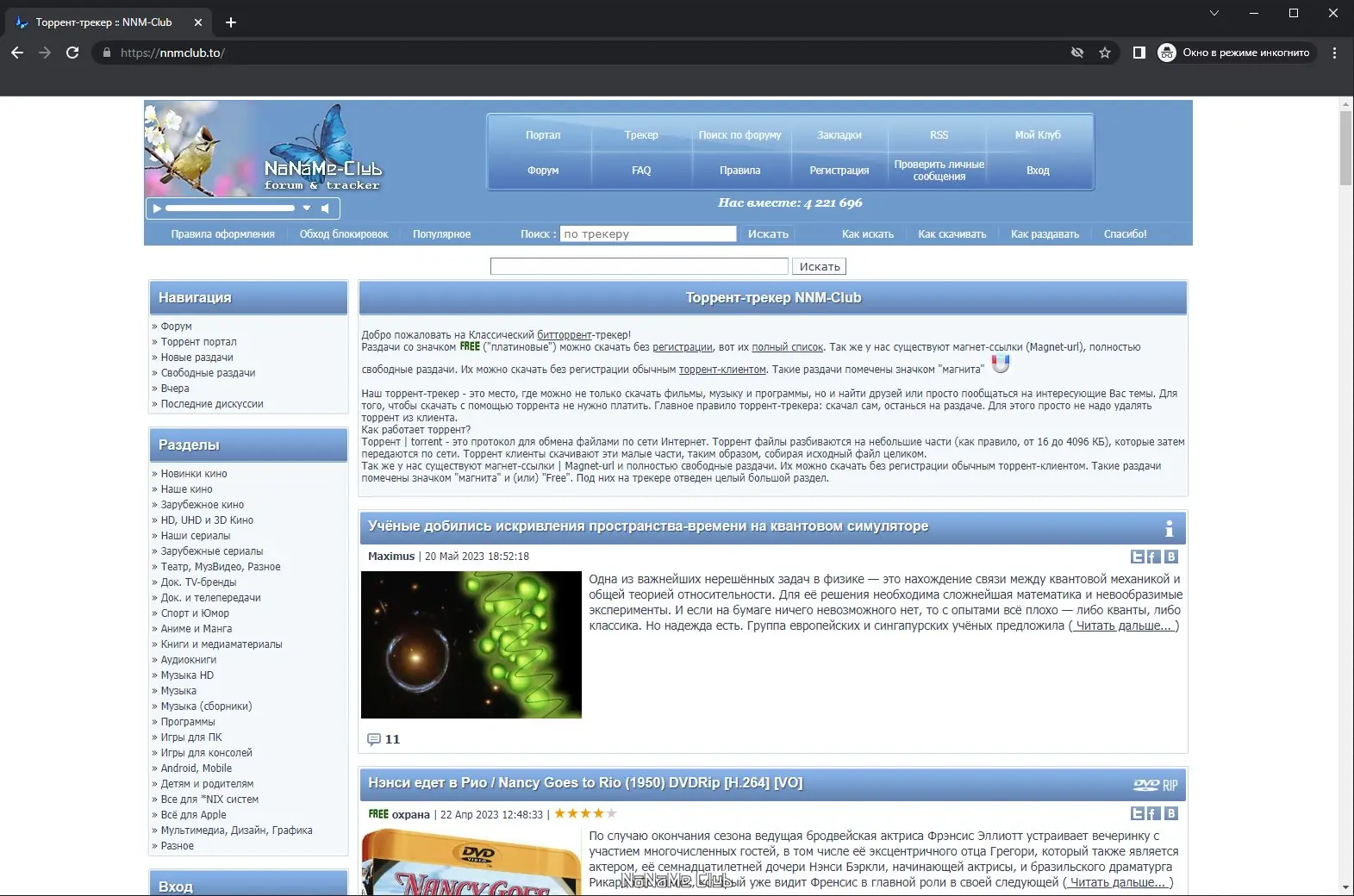
Task: Open Свободные раздачи in the navigation
Action: coord(208,373)
